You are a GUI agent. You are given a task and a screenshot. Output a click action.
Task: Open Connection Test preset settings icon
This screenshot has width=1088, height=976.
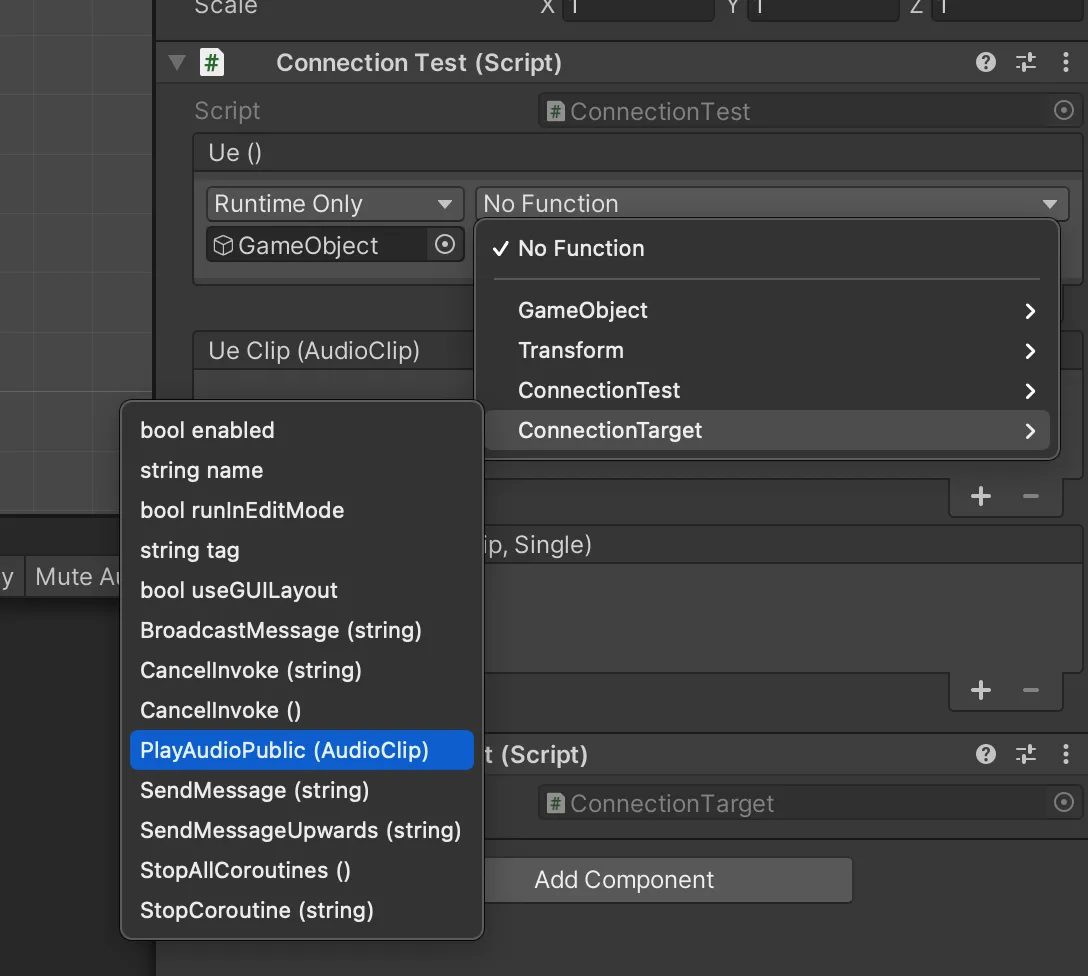click(1026, 63)
